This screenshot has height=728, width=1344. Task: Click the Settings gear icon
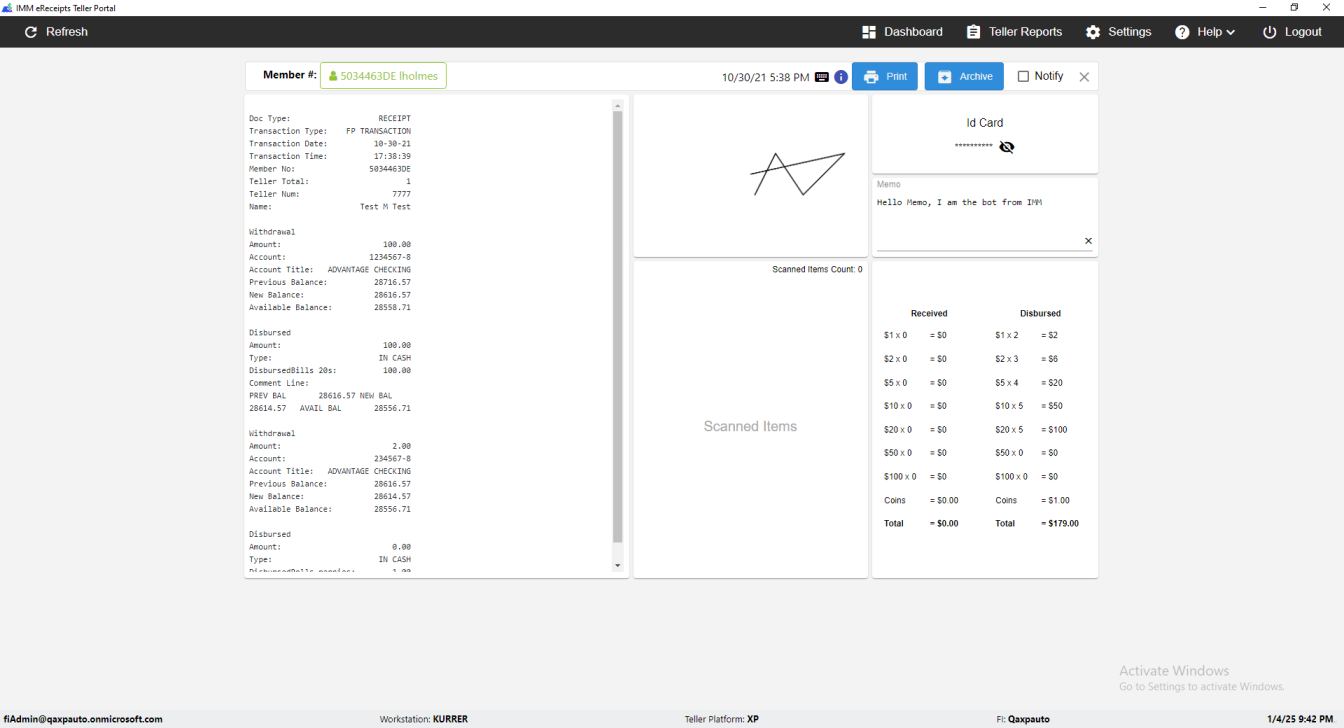click(1093, 32)
